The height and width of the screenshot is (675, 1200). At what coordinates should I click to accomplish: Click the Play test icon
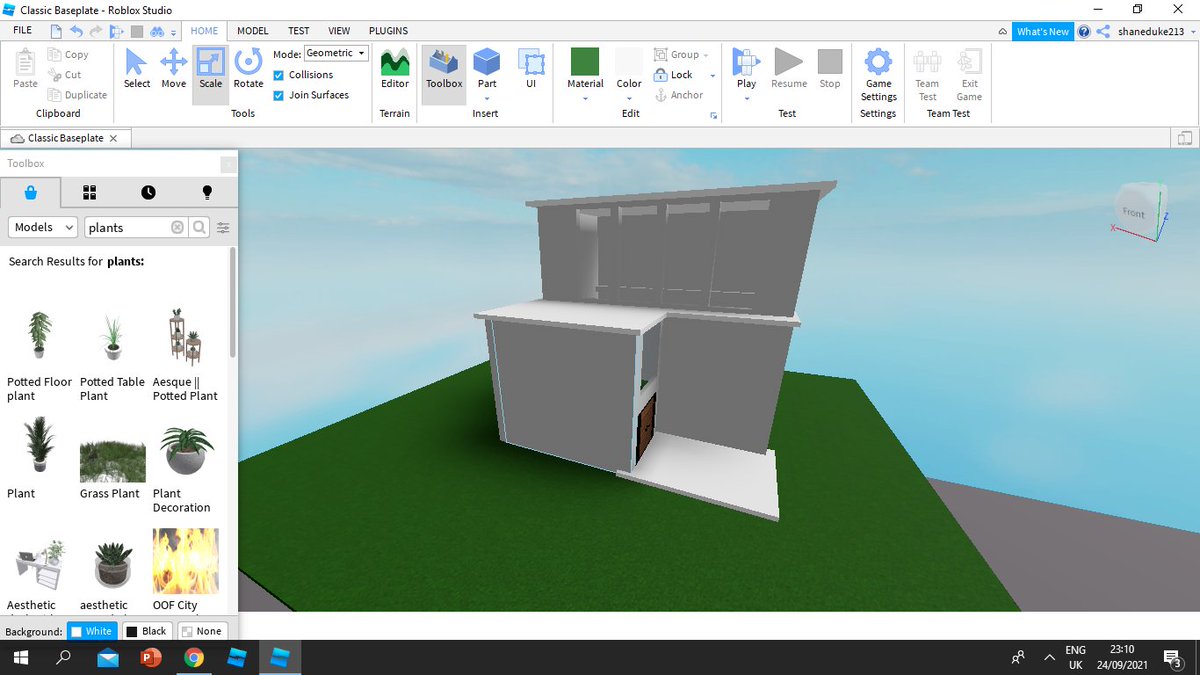click(746, 62)
